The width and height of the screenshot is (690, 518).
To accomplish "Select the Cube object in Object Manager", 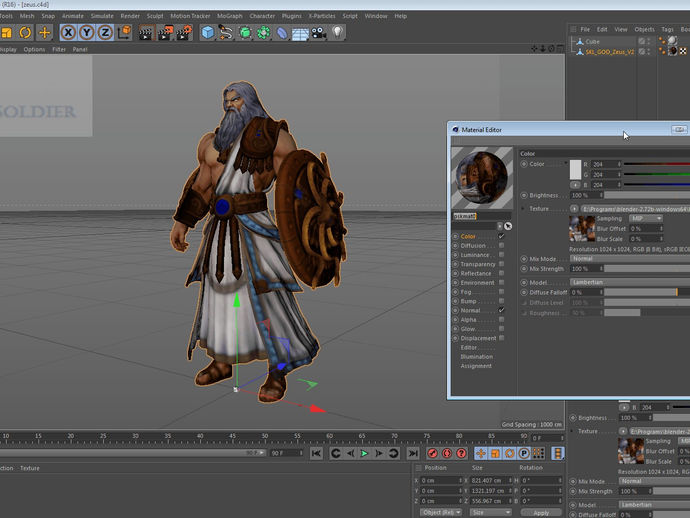I will click(x=592, y=41).
